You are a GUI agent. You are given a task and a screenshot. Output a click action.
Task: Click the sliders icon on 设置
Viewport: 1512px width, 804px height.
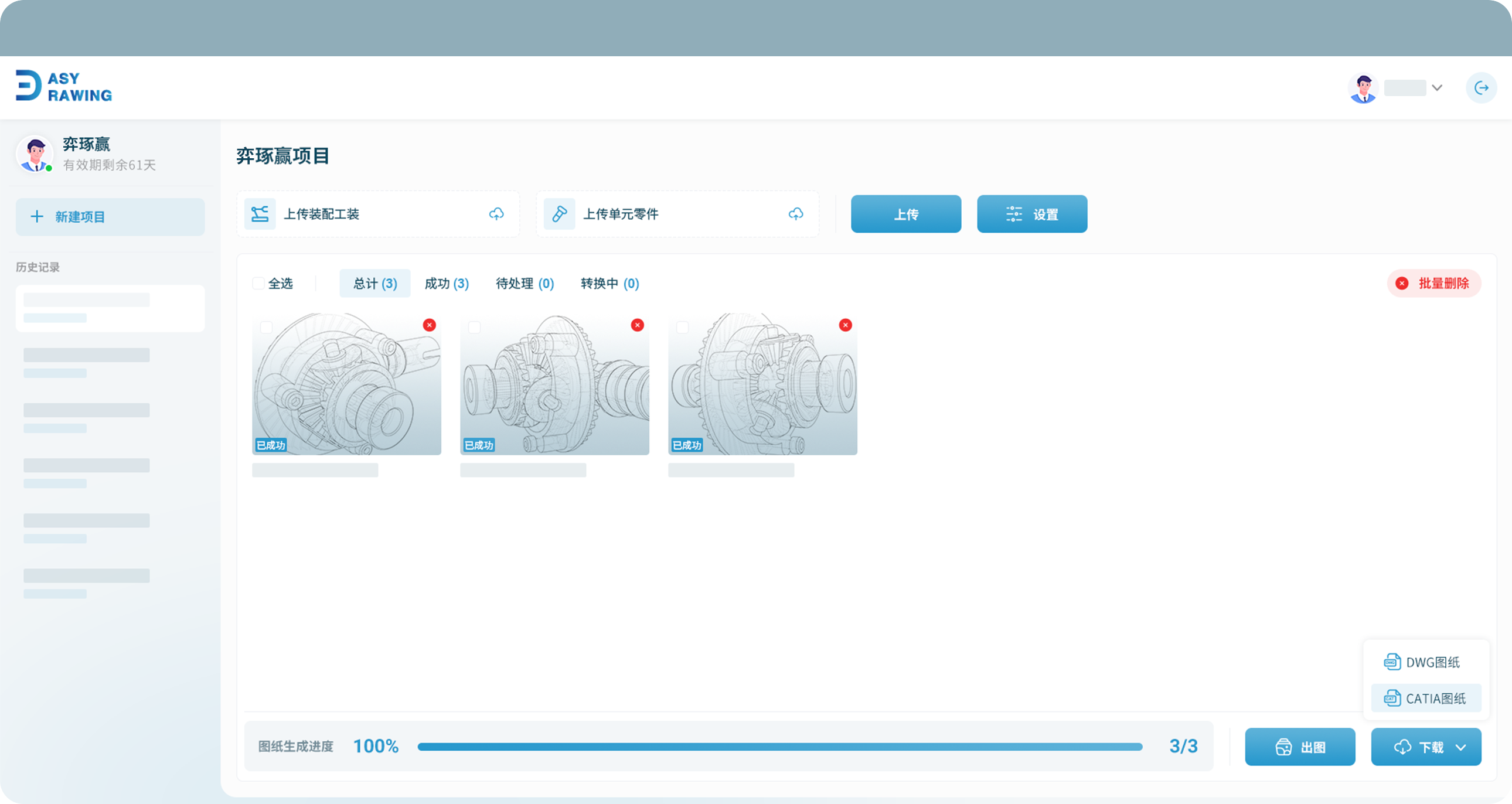(x=1014, y=214)
